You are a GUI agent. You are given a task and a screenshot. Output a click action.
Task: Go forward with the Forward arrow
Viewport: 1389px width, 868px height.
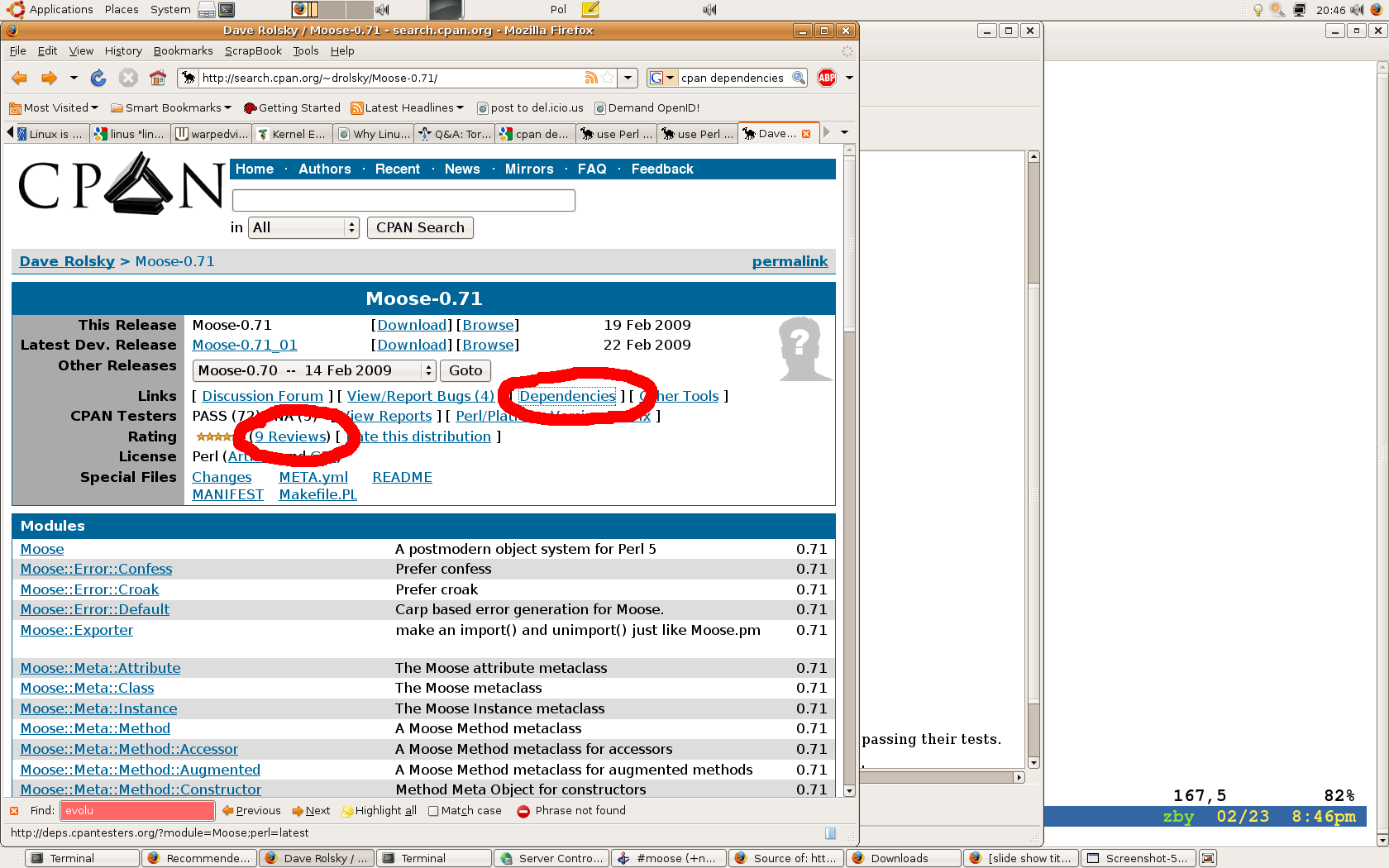coord(49,78)
